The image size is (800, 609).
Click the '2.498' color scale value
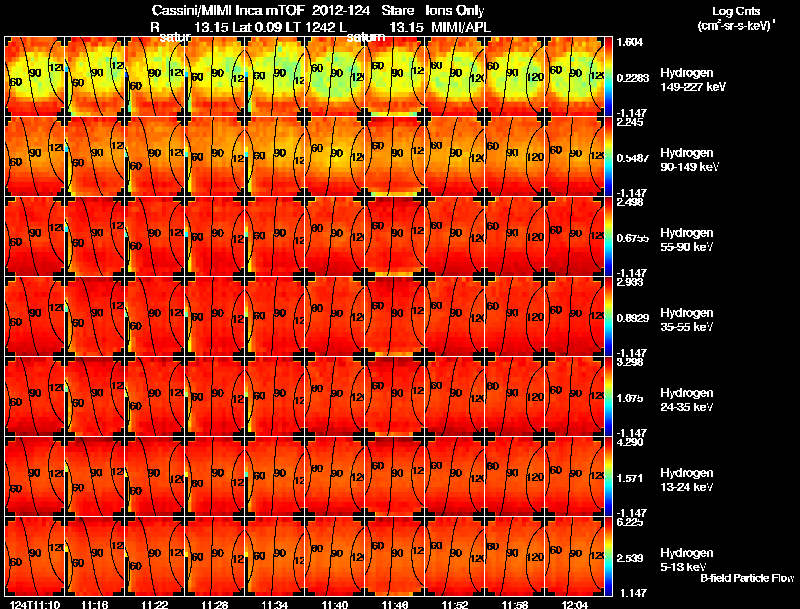[x=630, y=202]
